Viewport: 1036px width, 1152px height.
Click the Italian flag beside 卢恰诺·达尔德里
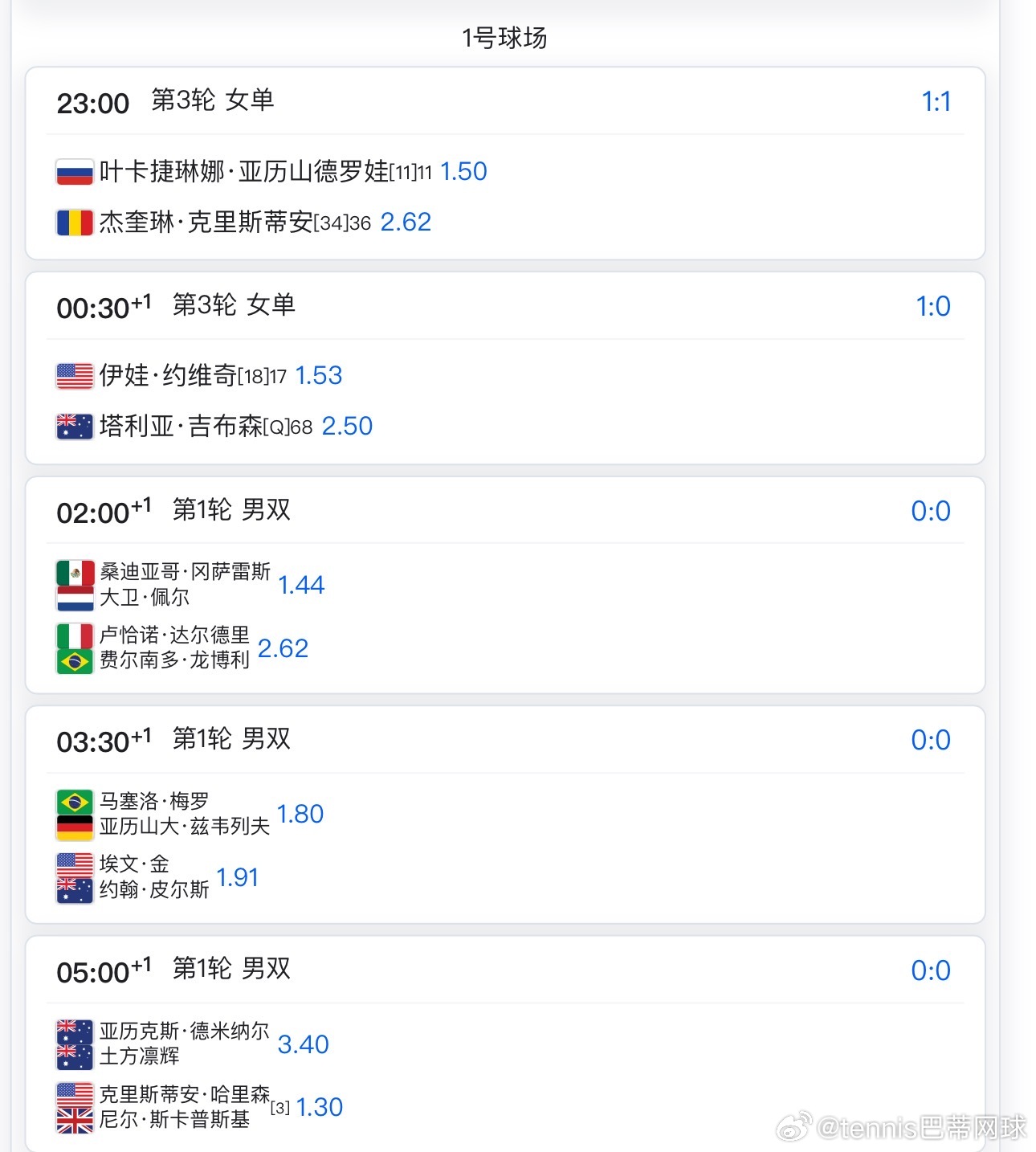(75, 636)
